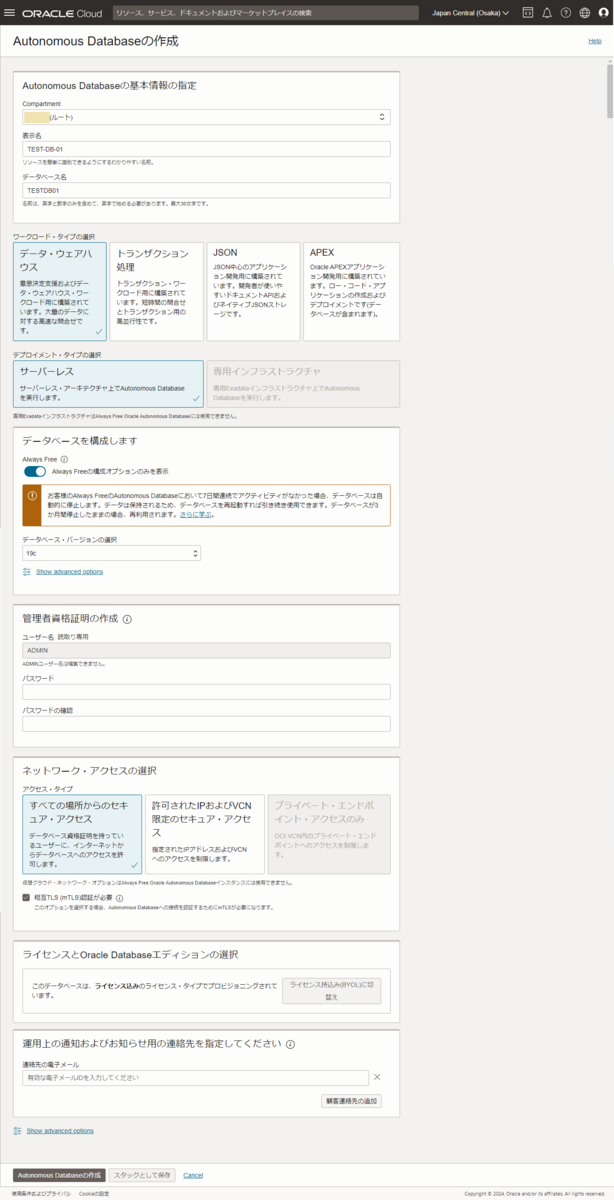Click the ライセンスとOracle Databaseエディションの選択 heading
The image size is (614, 1200).
coord(130,954)
